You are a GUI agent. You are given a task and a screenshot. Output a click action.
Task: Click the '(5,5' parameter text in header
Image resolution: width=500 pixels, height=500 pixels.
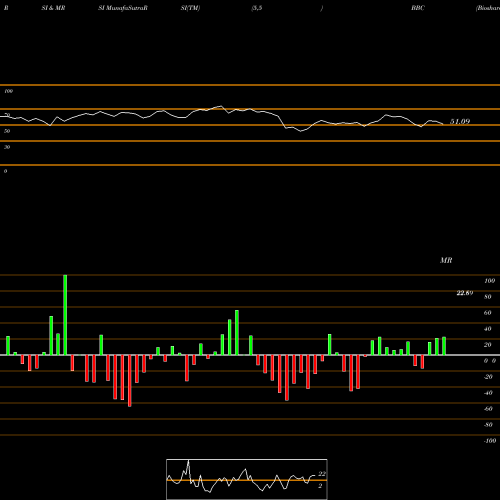click(x=257, y=8)
